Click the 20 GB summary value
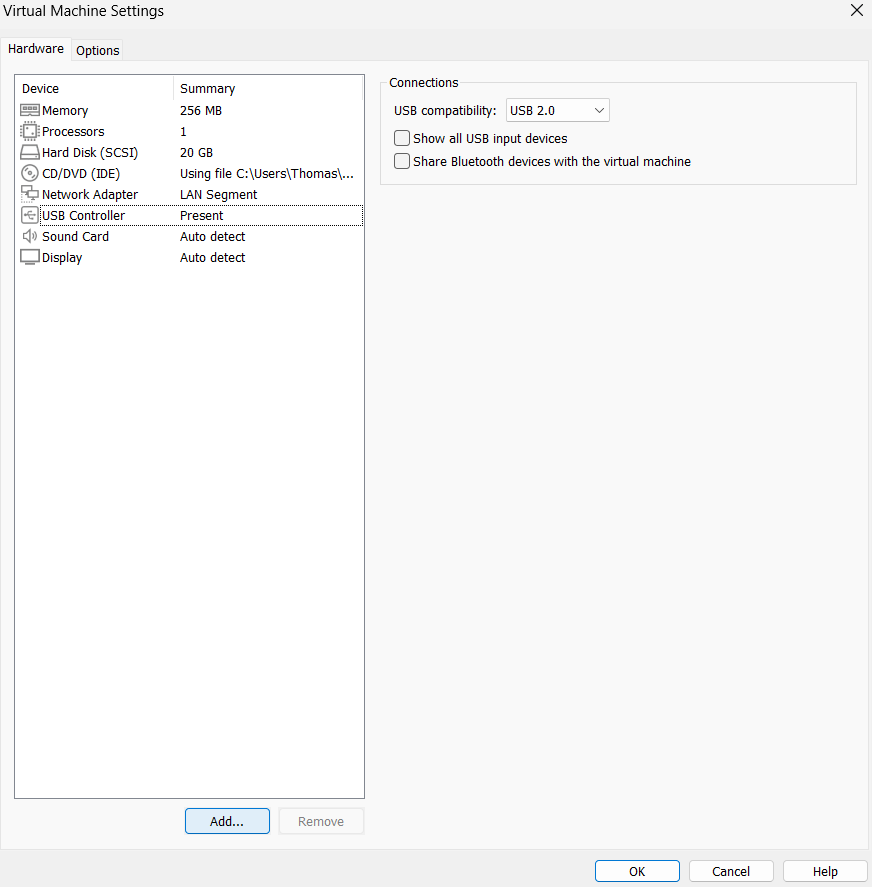 pos(196,152)
